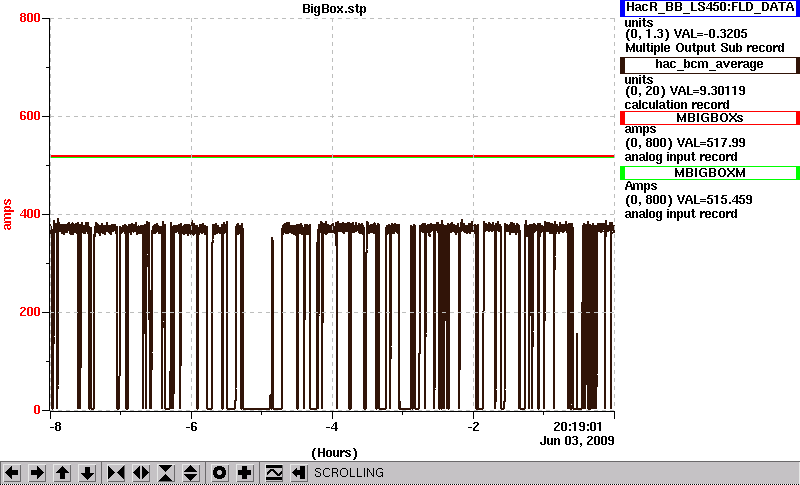Click the waveform graph-mode toolbar icon
This screenshot has height=485, width=800.
click(274, 473)
